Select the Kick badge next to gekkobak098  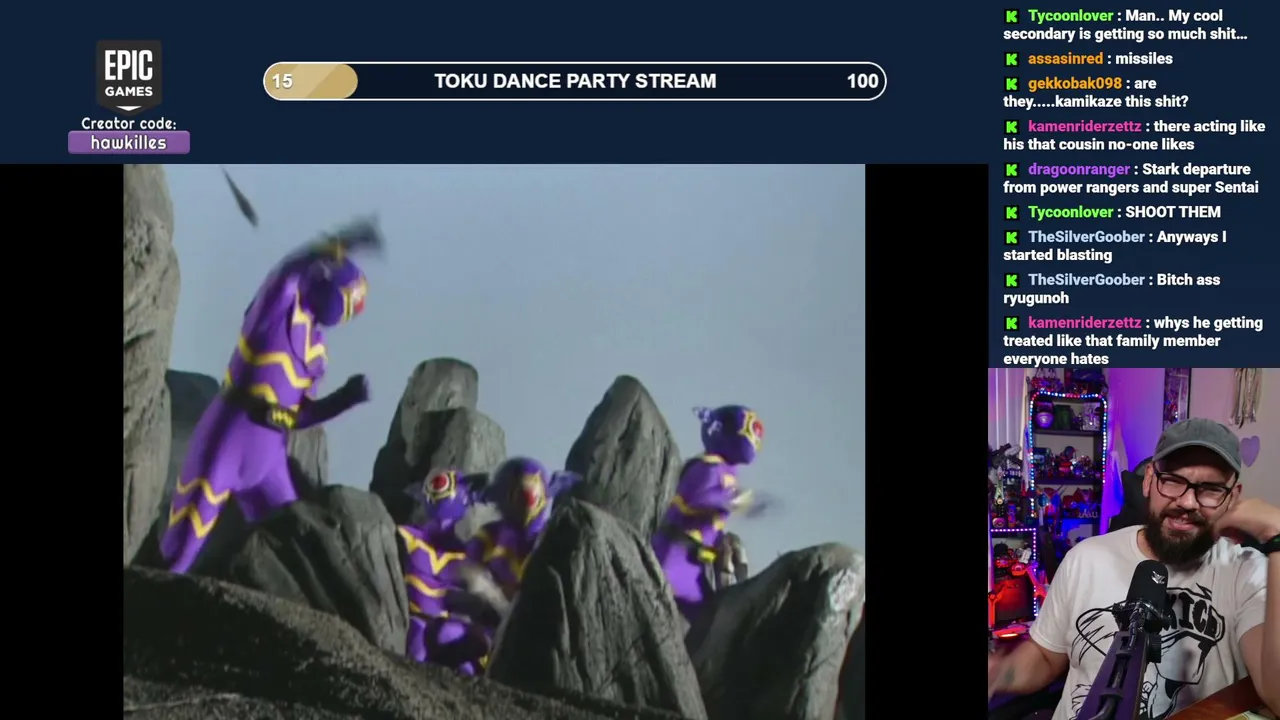pyautogui.click(x=1012, y=84)
